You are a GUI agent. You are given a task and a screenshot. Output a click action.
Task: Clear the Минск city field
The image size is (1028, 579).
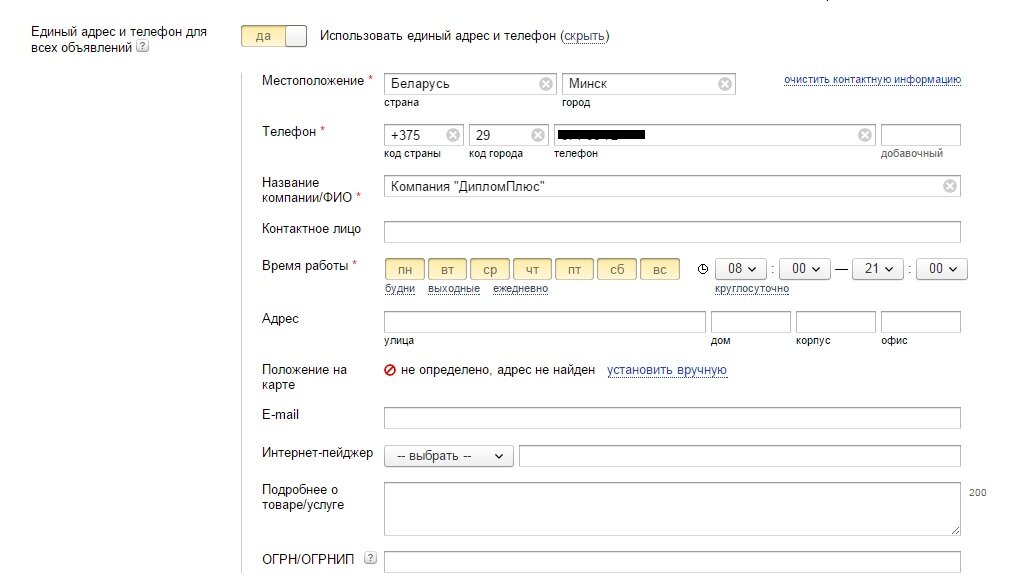click(723, 83)
